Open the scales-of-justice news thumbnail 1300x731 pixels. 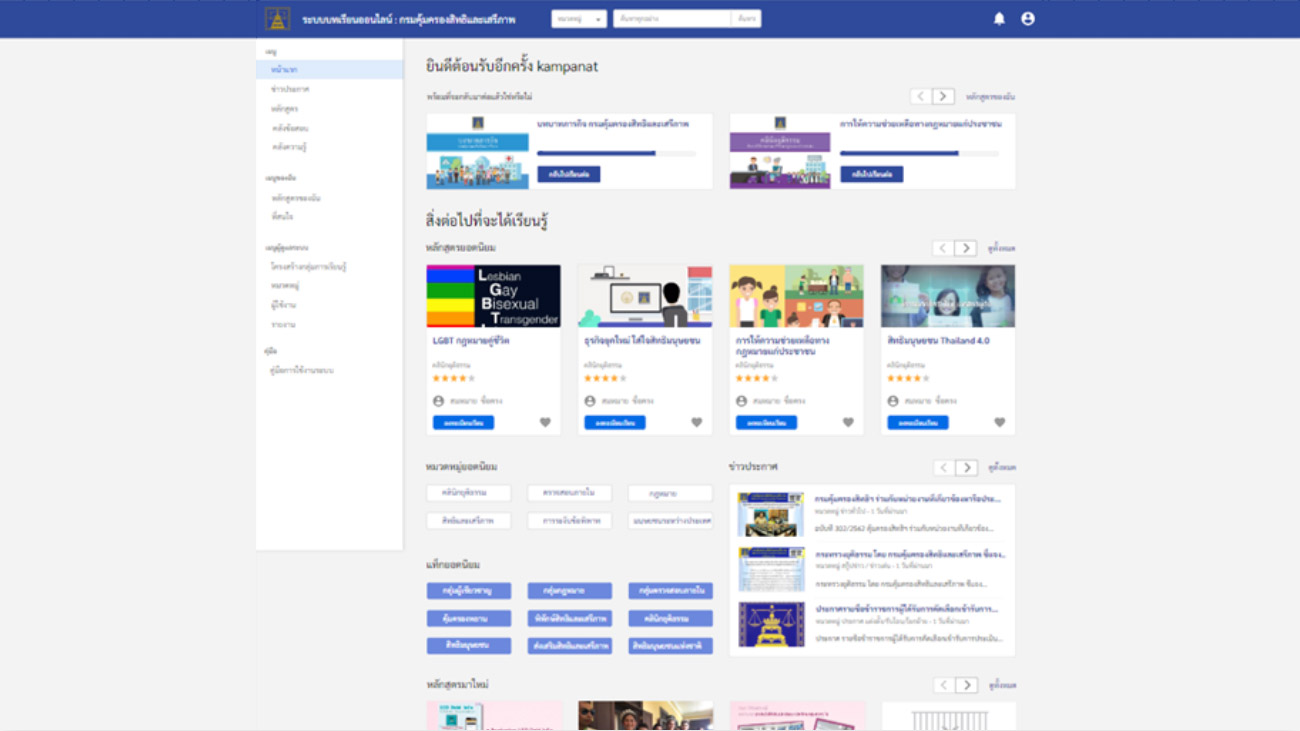click(771, 625)
